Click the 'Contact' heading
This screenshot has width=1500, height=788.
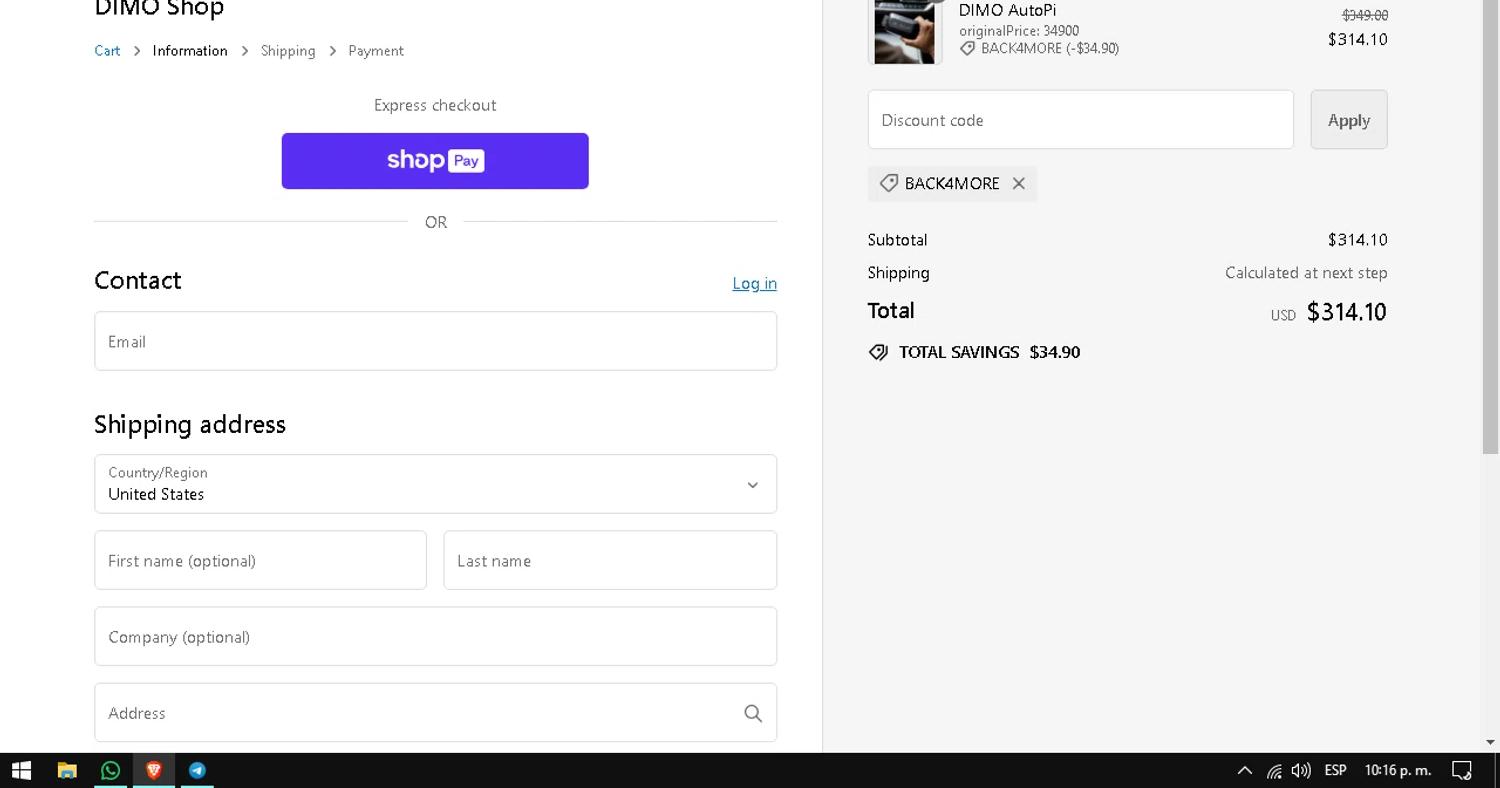click(x=138, y=281)
